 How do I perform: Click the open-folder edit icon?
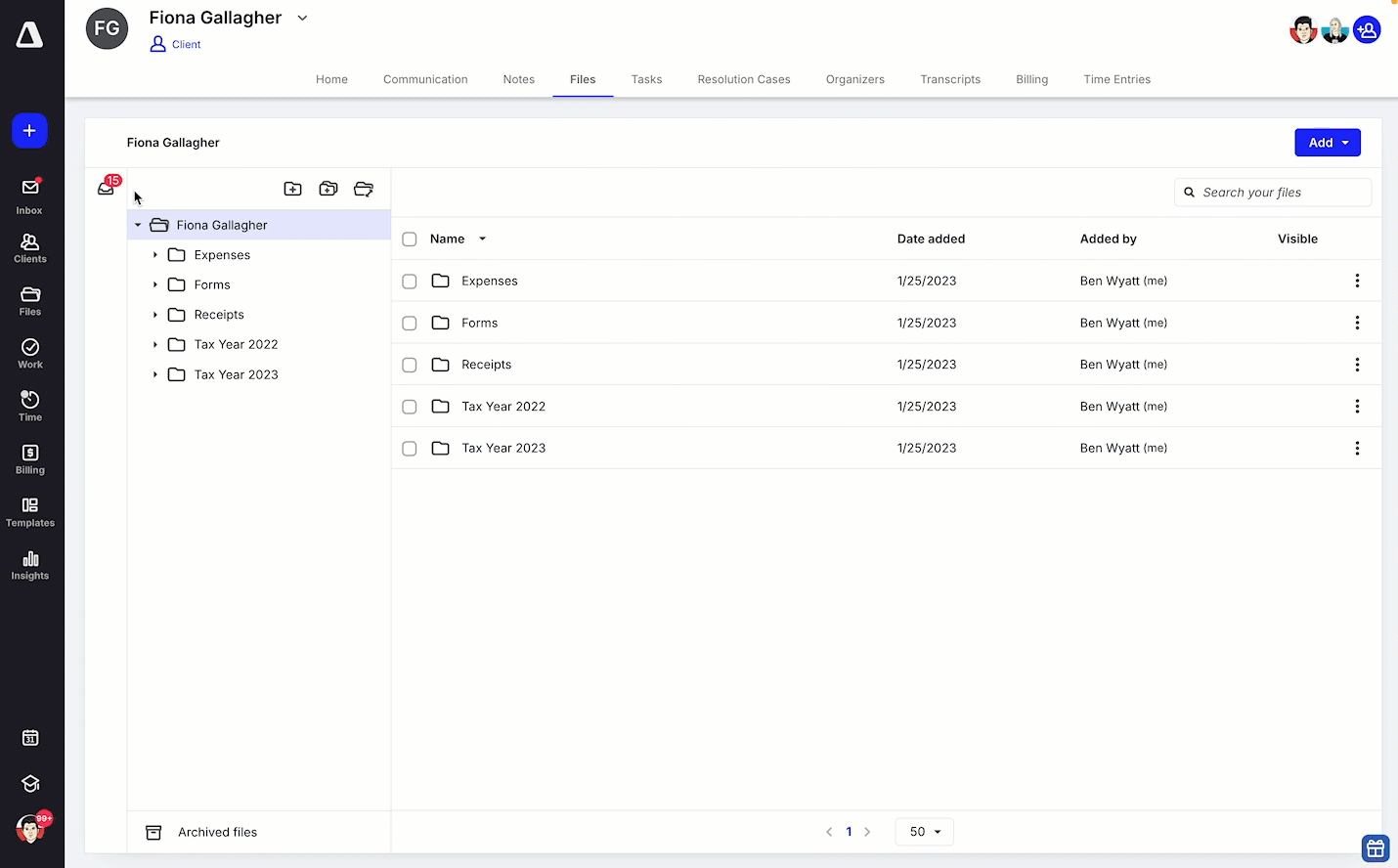tap(364, 189)
